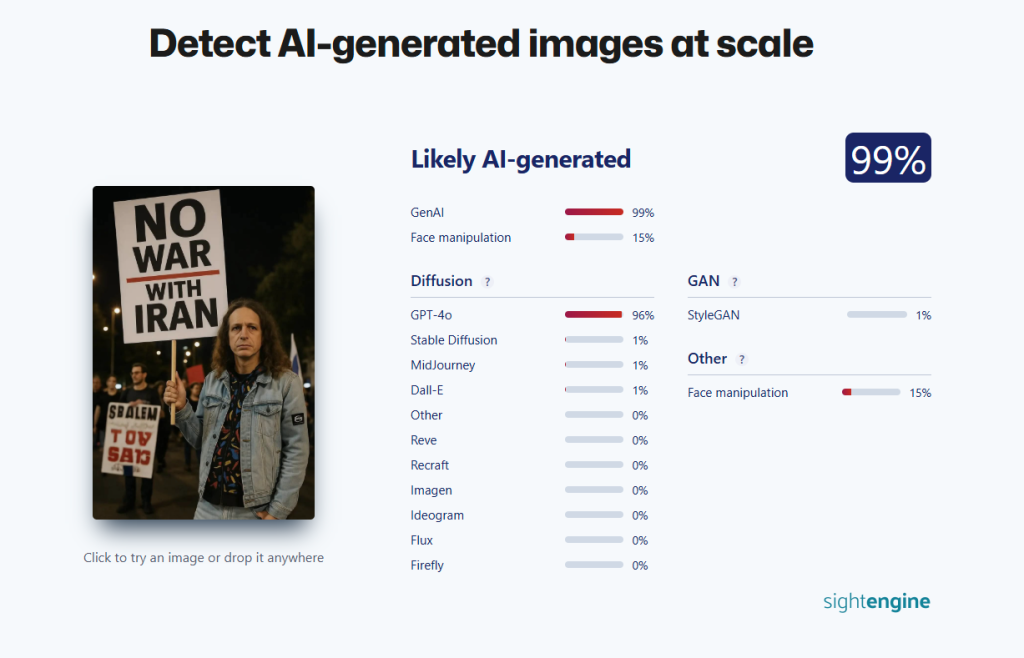
Task: Click the Diffusion section heading
Action: point(441,281)
